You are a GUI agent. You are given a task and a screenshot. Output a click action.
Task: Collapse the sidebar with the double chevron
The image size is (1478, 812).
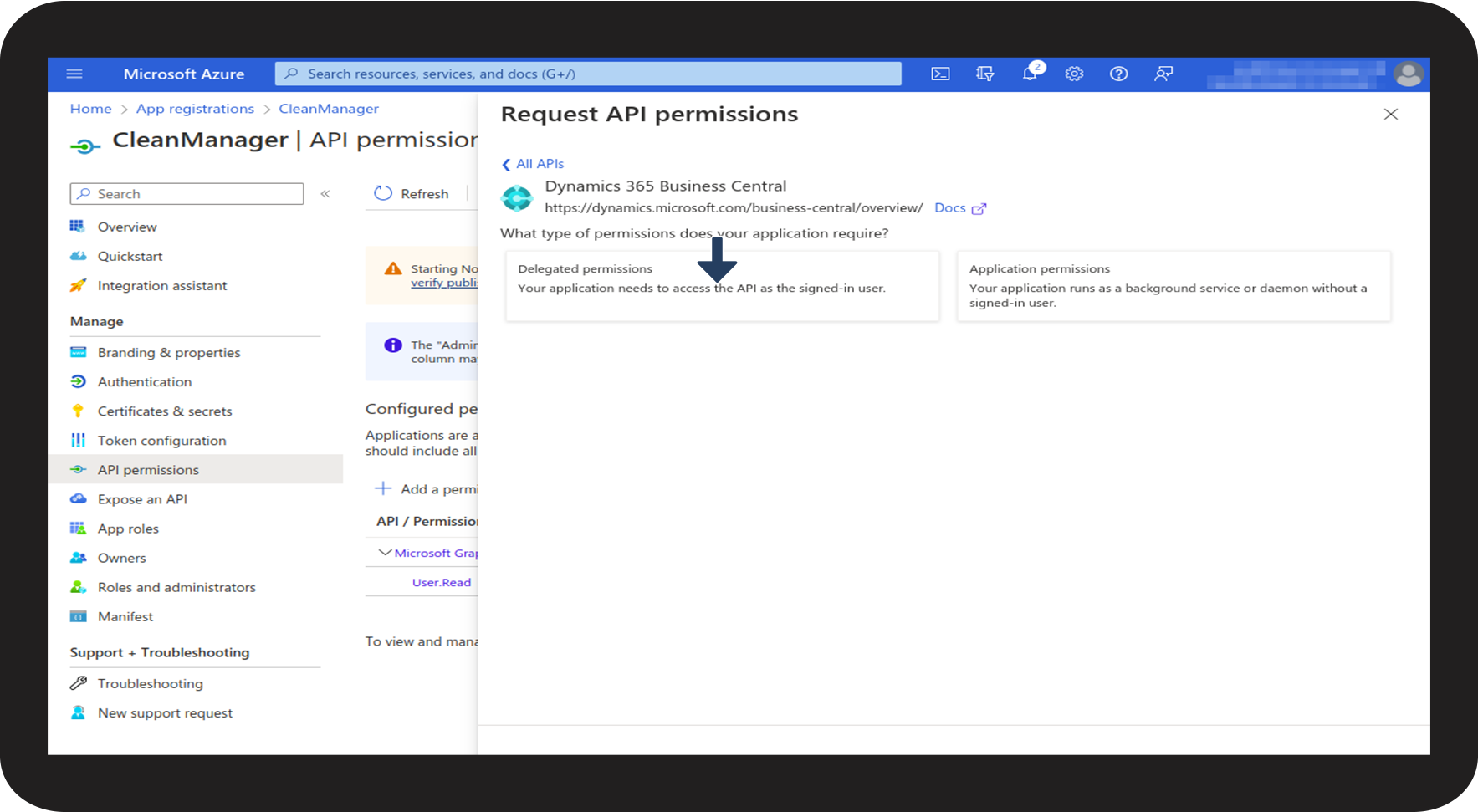pos(325,194)
